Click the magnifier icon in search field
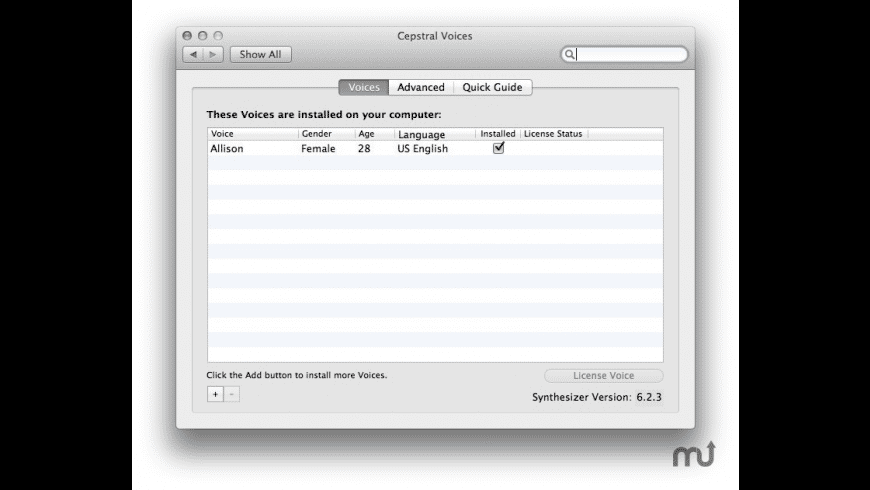The image size is (870, 490). [569, 54]
